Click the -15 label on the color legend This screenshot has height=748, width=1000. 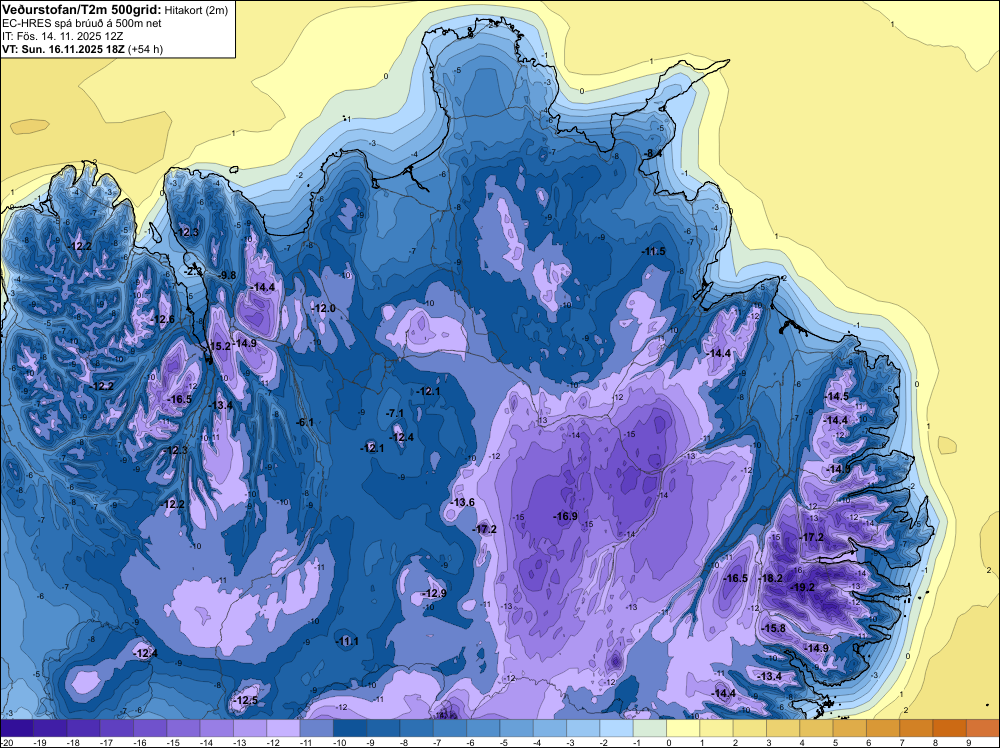click(173, 742)
